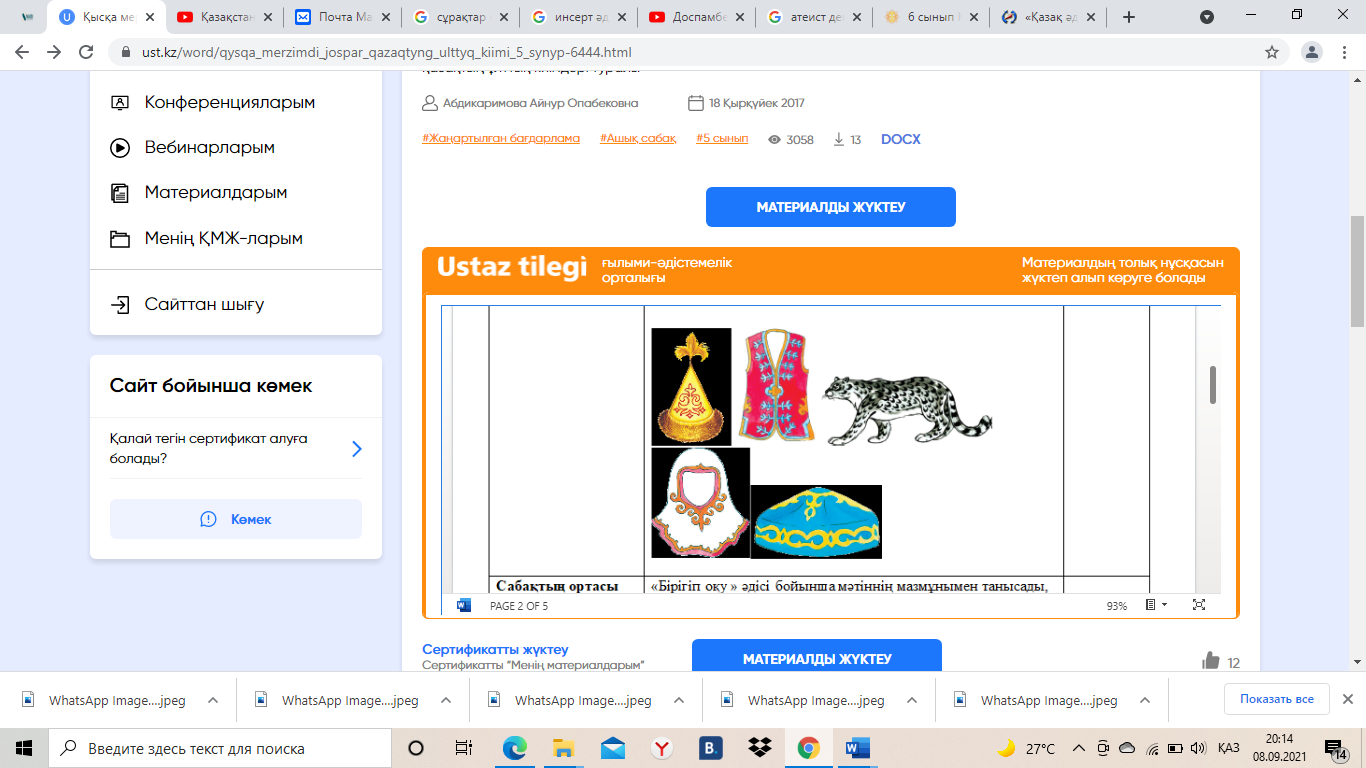Click the Көмек help button

pyautogui.click(x=236, y=519)
